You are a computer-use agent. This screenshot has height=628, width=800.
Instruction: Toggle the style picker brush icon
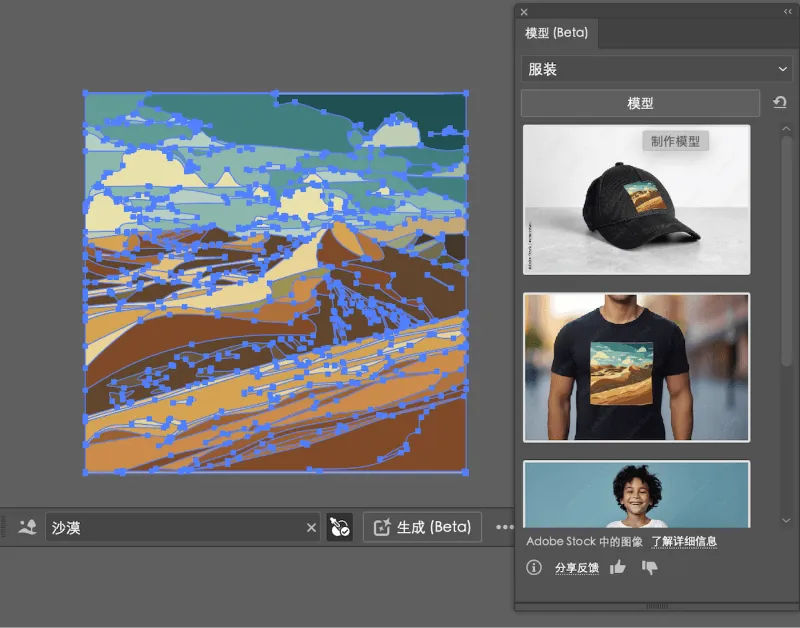click(x=339, y=525)
